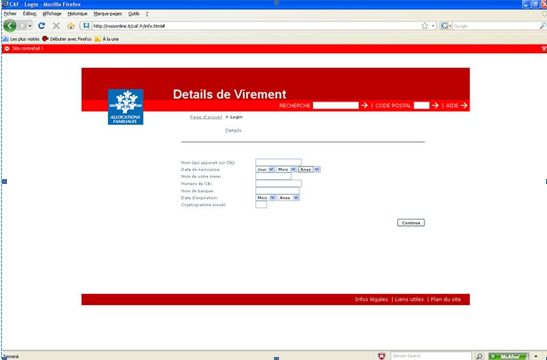Click the Nom de votre mère field

pos(273,176)
